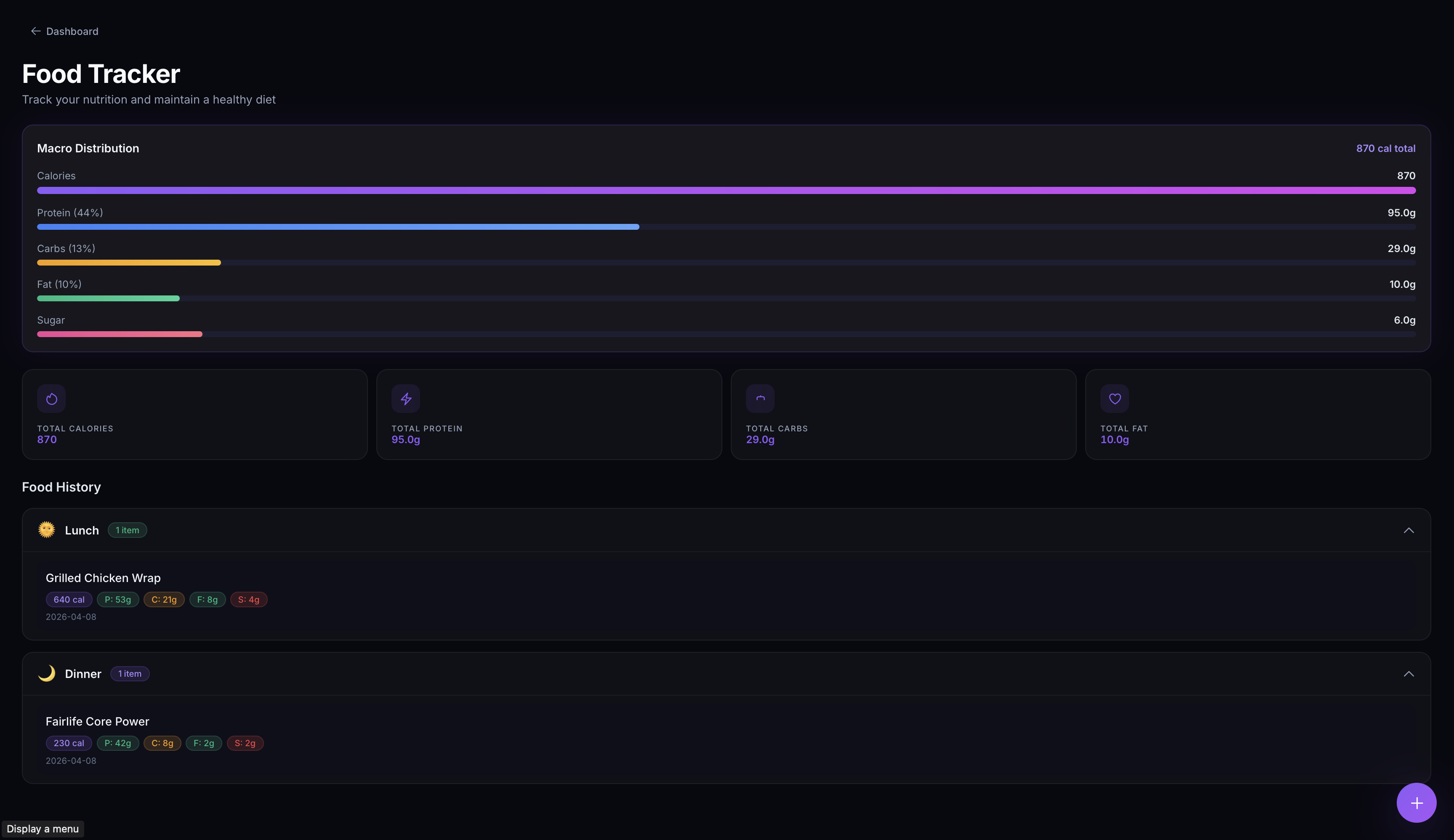
Task: Click the Total Calories flame icon
Action: click(51, 399)
